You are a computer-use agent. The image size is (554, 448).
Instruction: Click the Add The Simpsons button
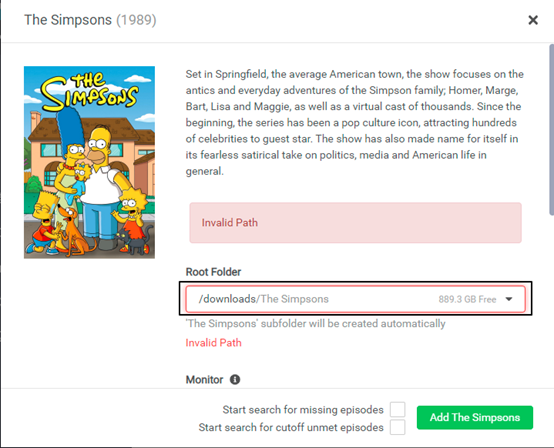click(475, 417)
